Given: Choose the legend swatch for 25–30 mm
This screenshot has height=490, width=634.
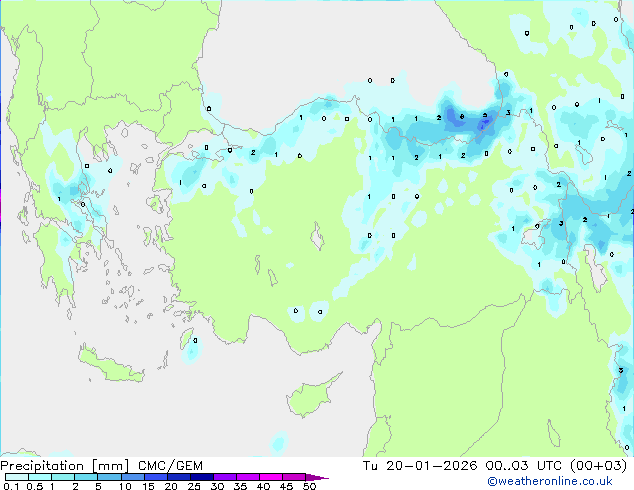Looking at the screenshot, I should tap(202, 477).
